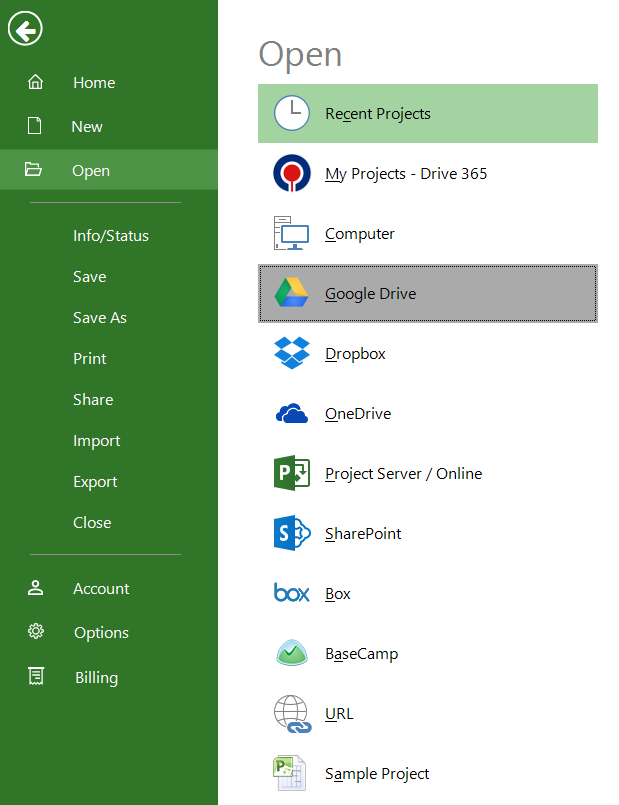
Task: Open the Share page
Action: coord(93,399)
